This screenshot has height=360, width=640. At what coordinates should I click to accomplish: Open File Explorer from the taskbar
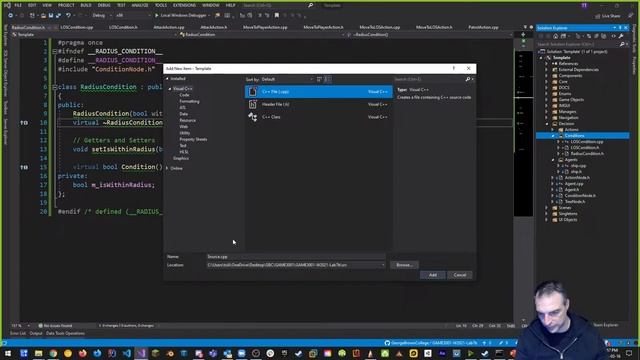coord(38,353)
